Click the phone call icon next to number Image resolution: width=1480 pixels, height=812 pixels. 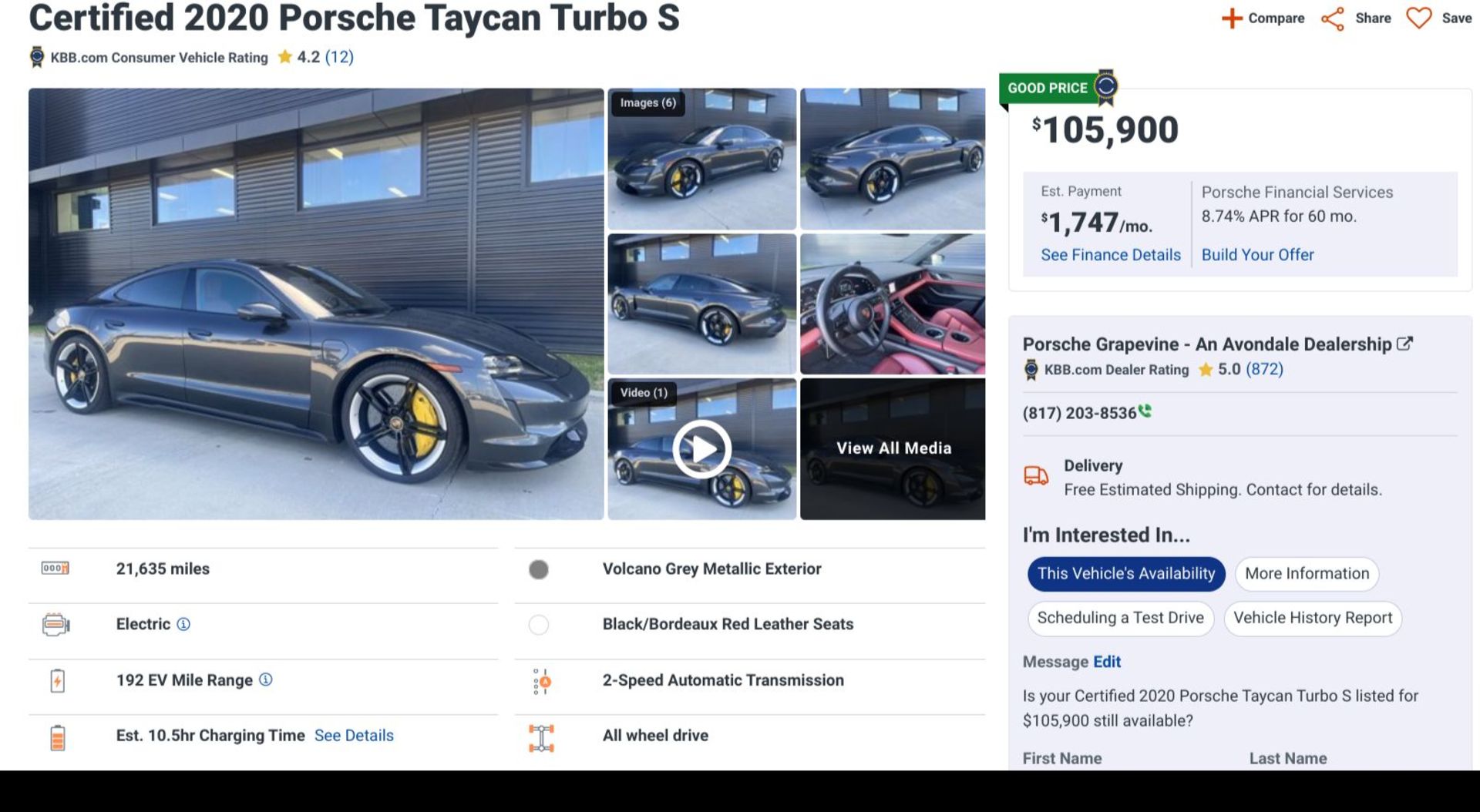(1145, 411)
